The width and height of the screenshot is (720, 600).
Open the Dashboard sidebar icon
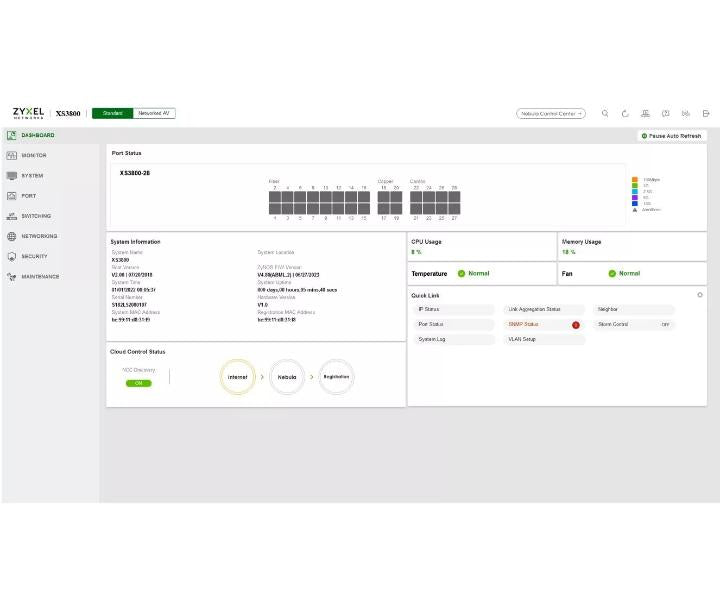pos(11,135)
